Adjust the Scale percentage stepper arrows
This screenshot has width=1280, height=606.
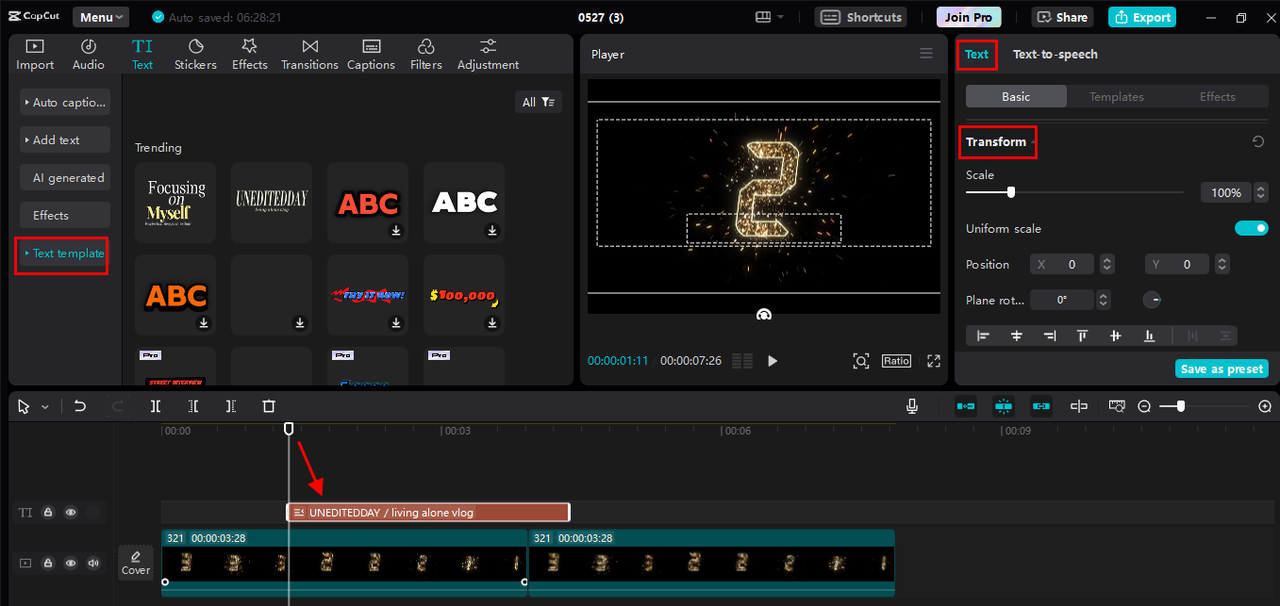point(1261,192)
